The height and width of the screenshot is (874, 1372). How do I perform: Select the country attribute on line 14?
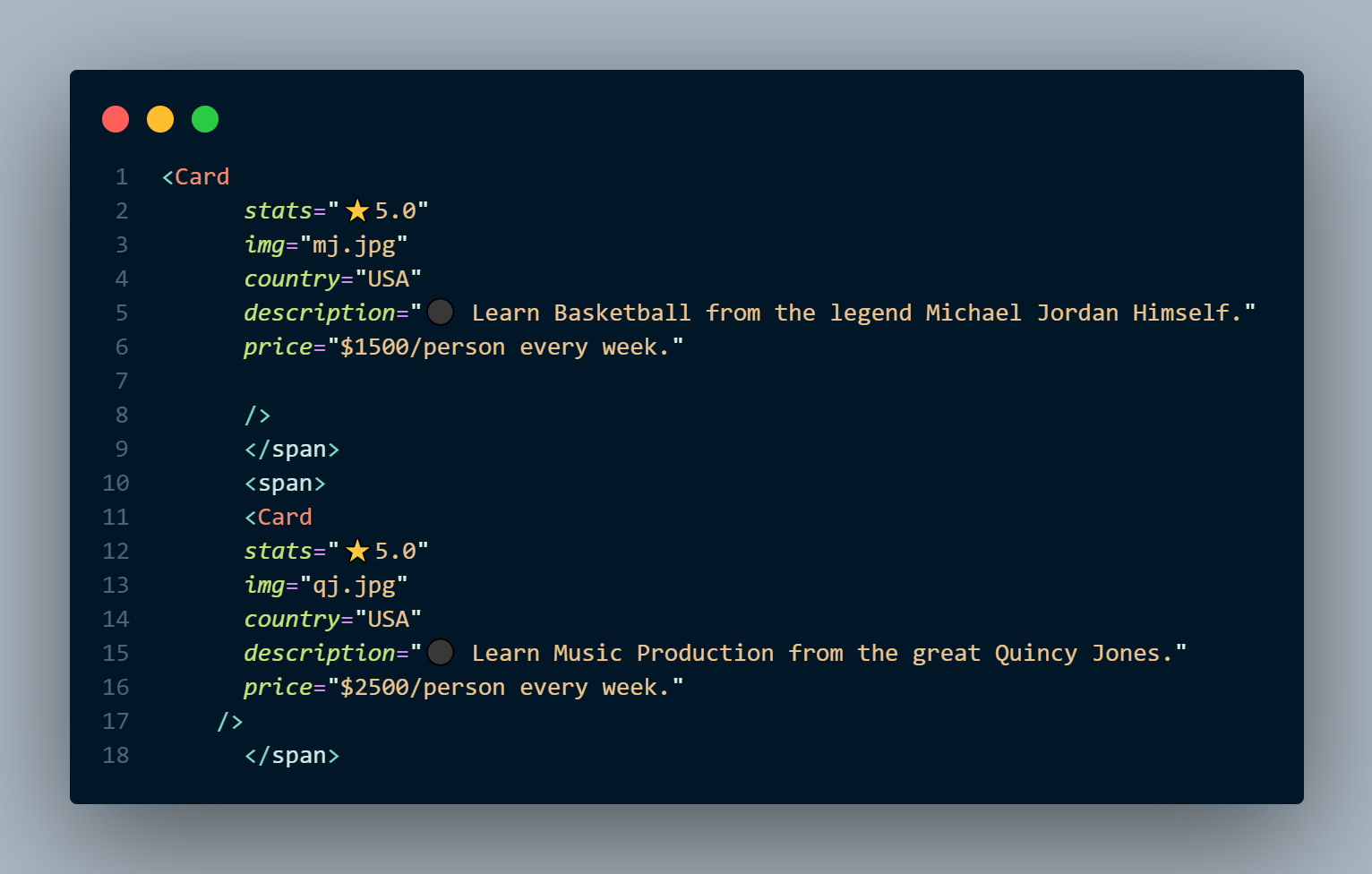292,619
